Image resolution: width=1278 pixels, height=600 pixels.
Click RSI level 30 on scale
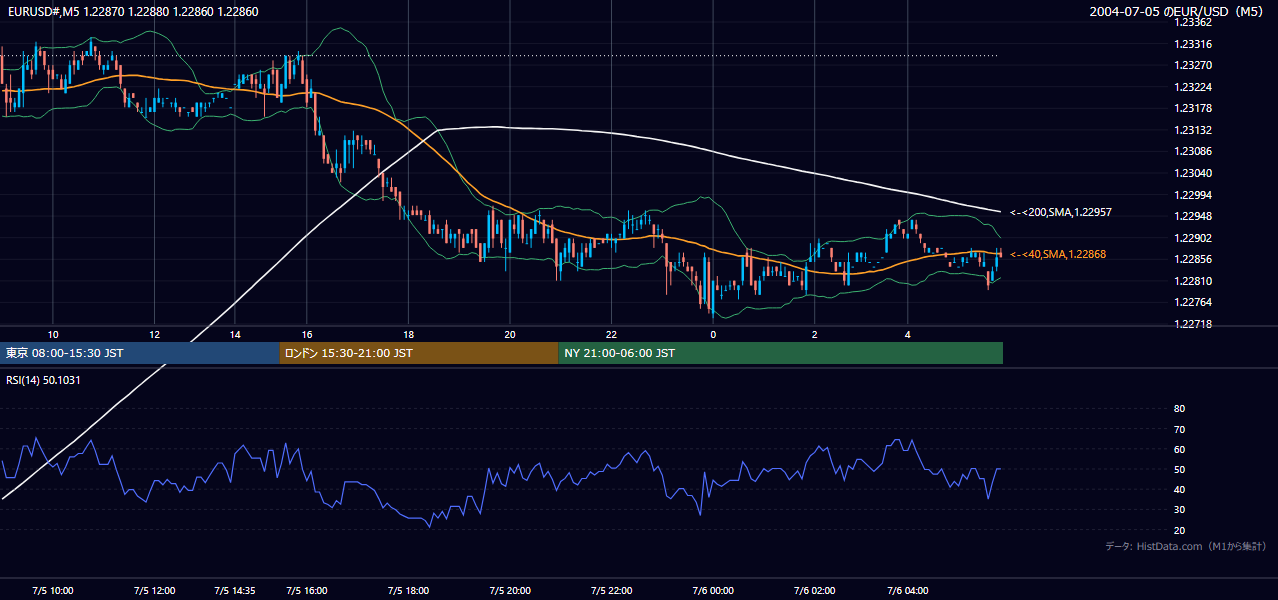tap(1179, 510)
